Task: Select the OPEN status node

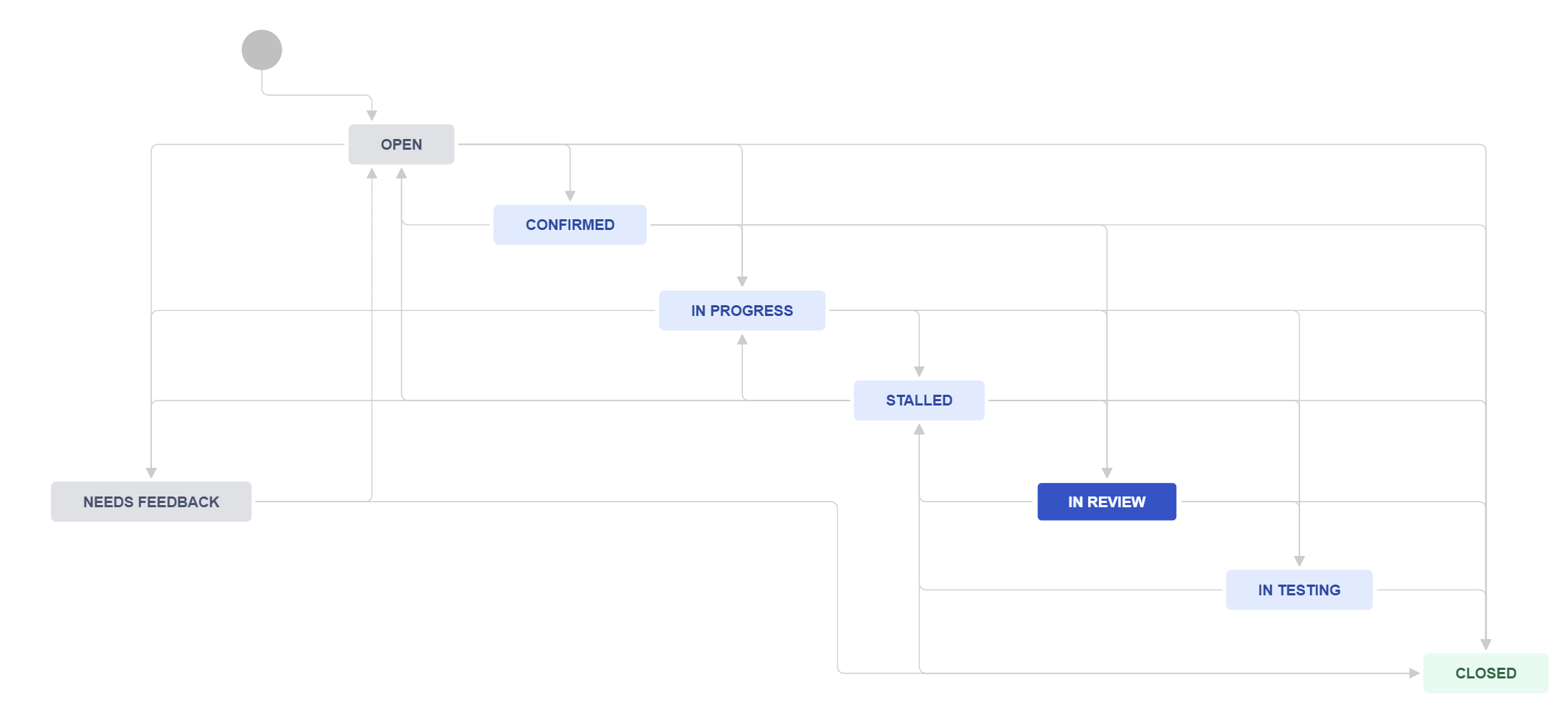Action: (401, 144)
